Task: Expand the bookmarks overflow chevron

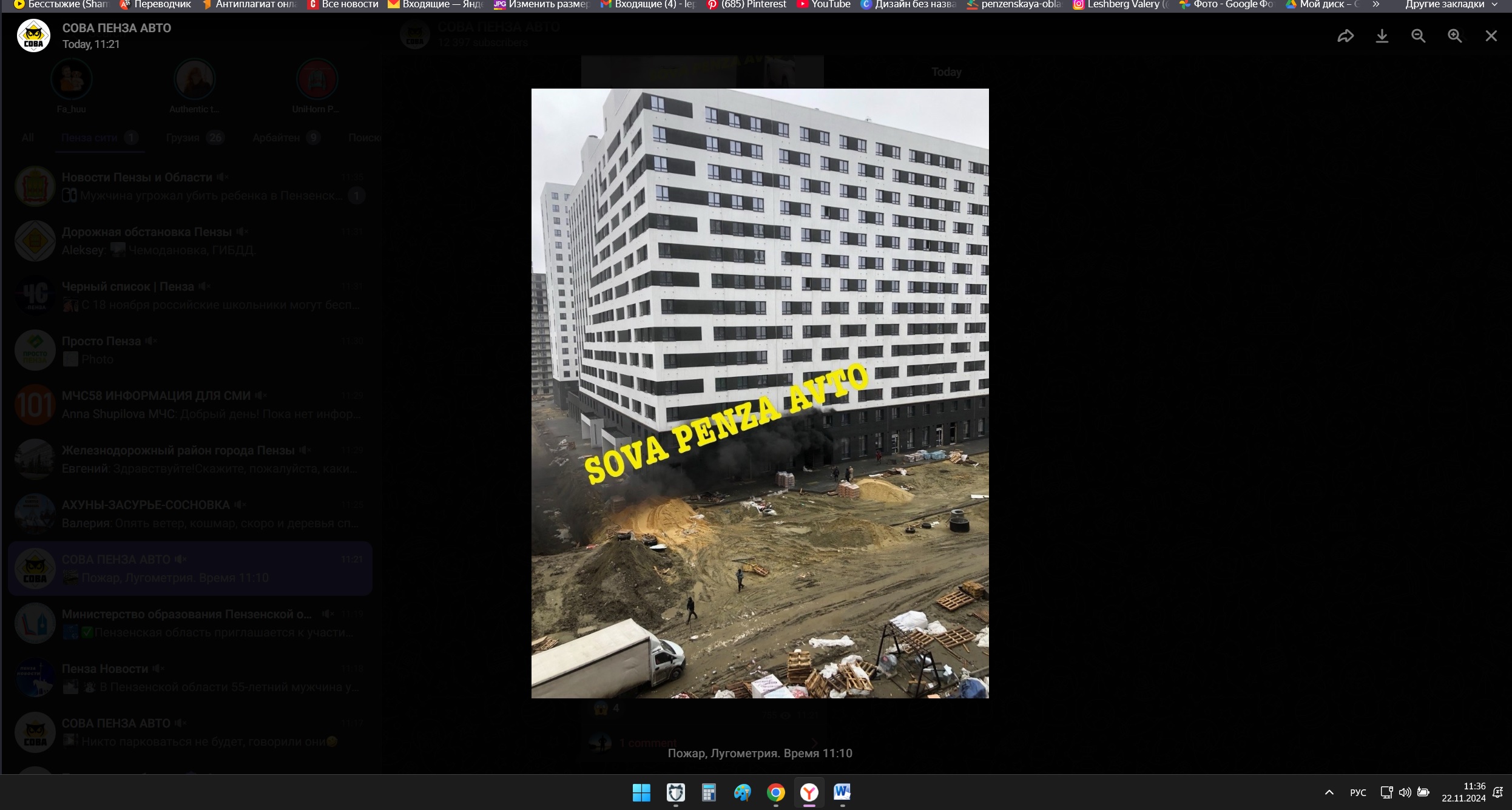Action: (1375, 4)
